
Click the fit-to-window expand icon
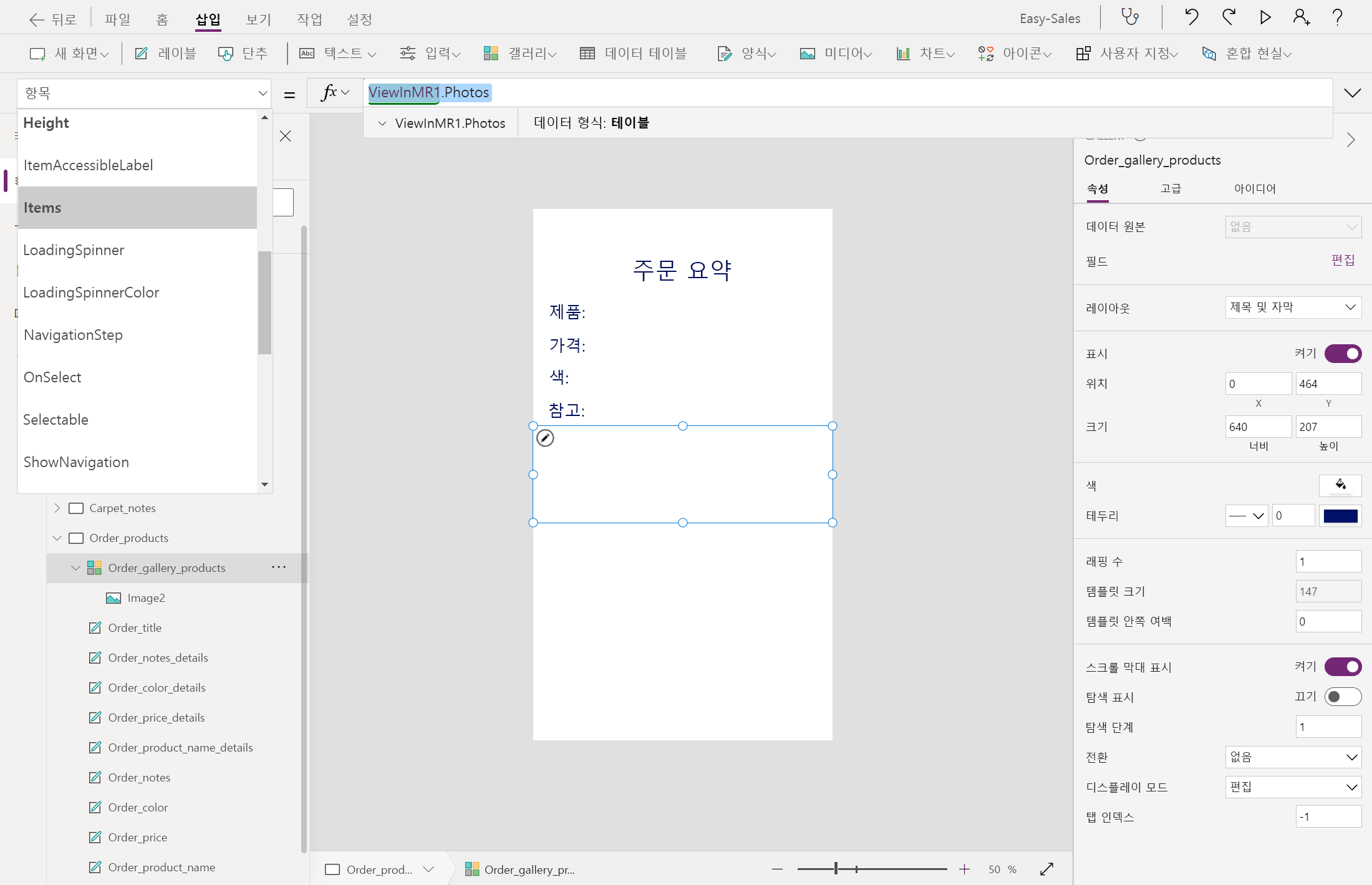tap(1047, 869)
